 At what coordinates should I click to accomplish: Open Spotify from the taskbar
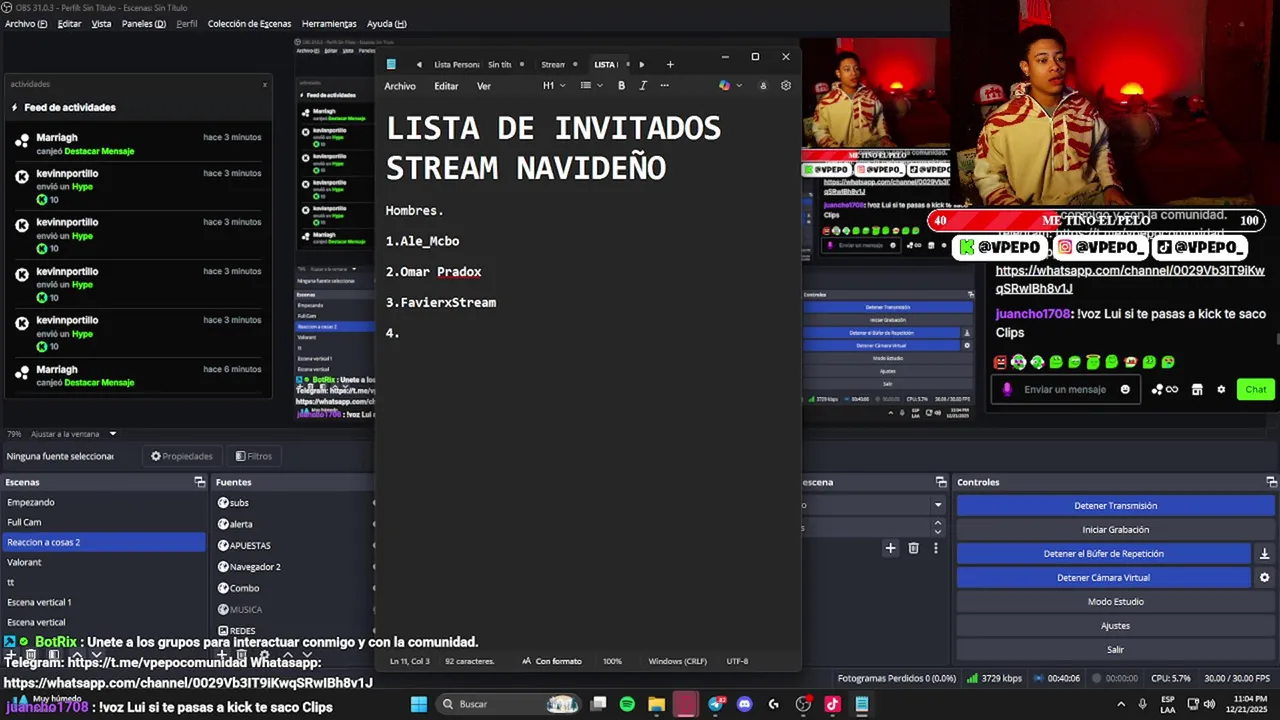pos(627,704)
